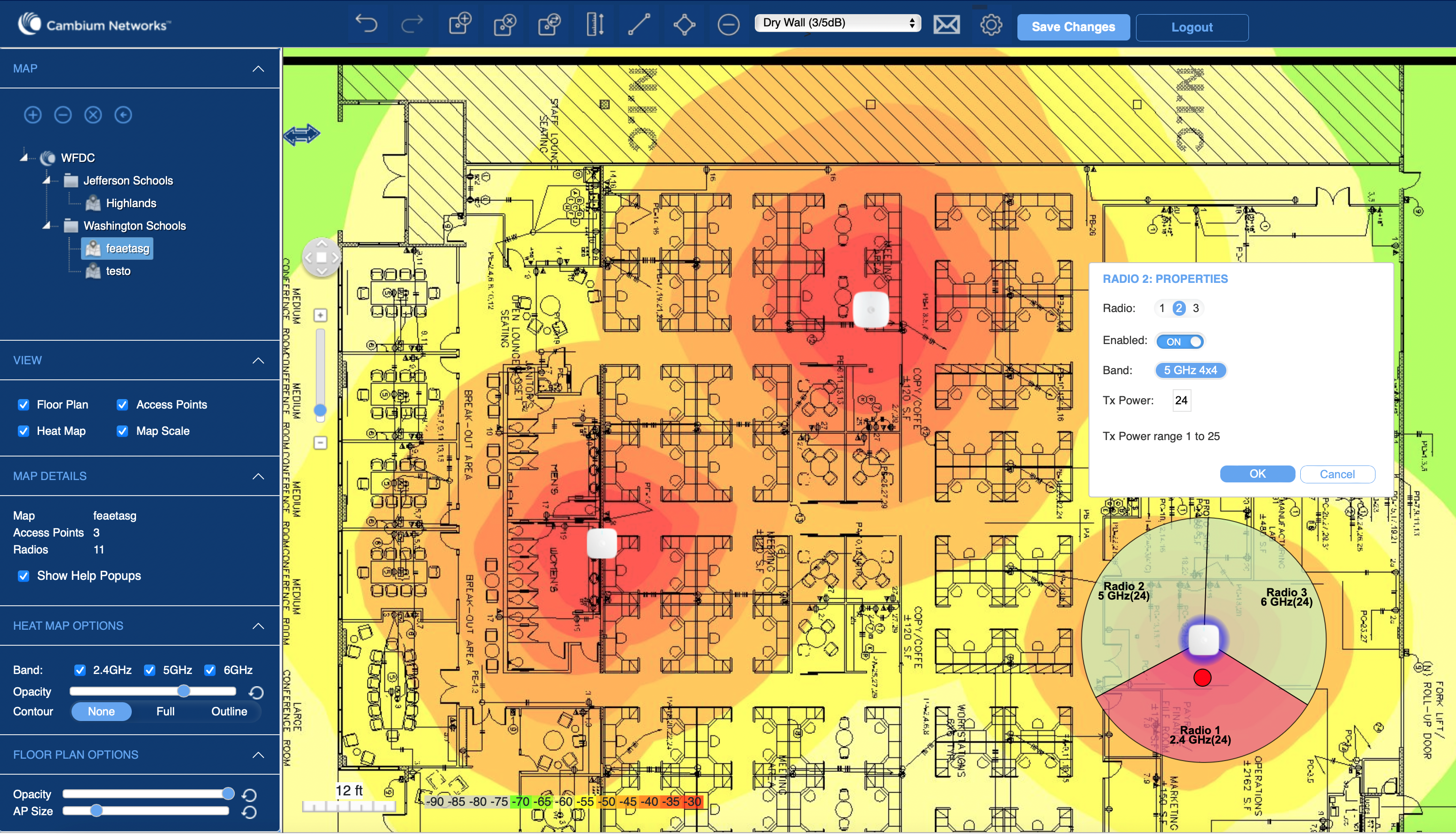Cancel the Radio 2 properties dialog

coord(1337,473)
